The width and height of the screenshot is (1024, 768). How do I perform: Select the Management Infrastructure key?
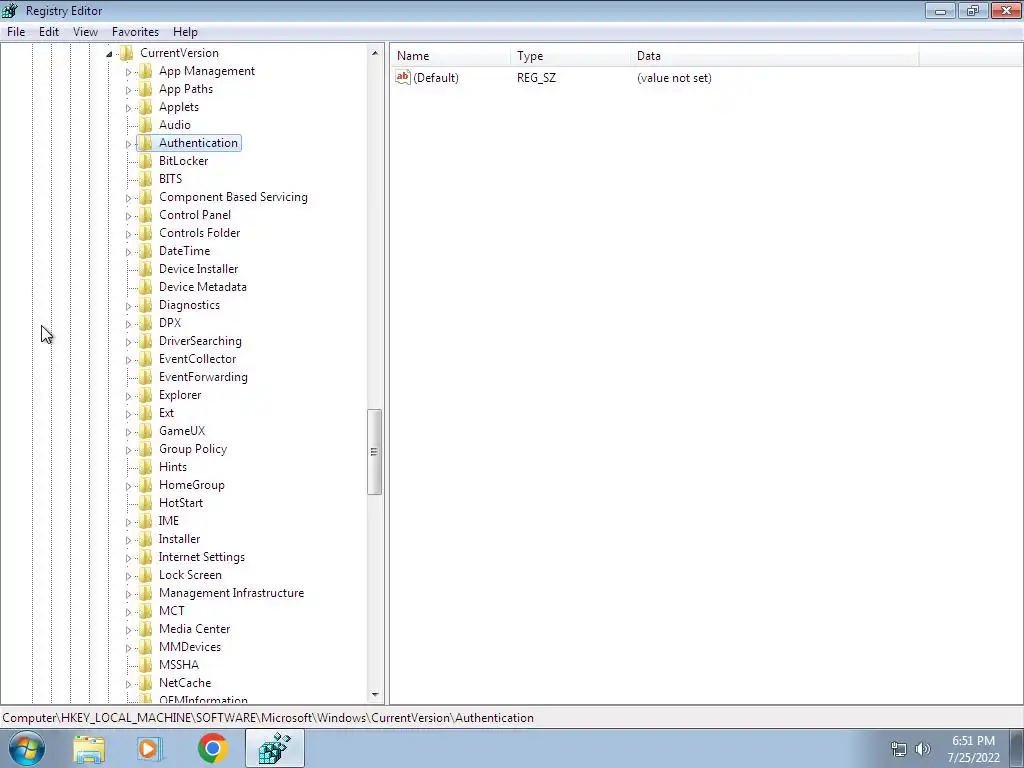click(x=231, y=593)
